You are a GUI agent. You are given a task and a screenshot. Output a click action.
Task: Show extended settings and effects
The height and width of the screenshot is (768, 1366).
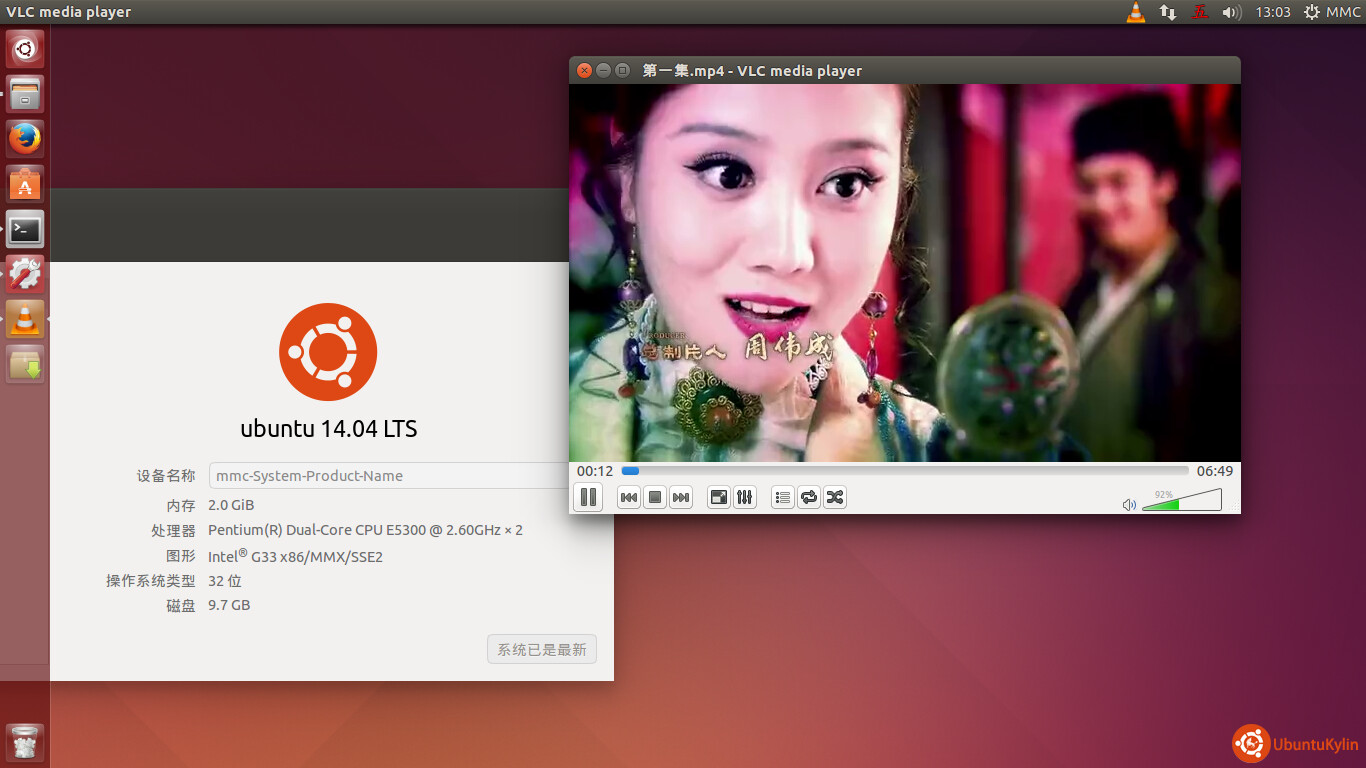[744, 497]
